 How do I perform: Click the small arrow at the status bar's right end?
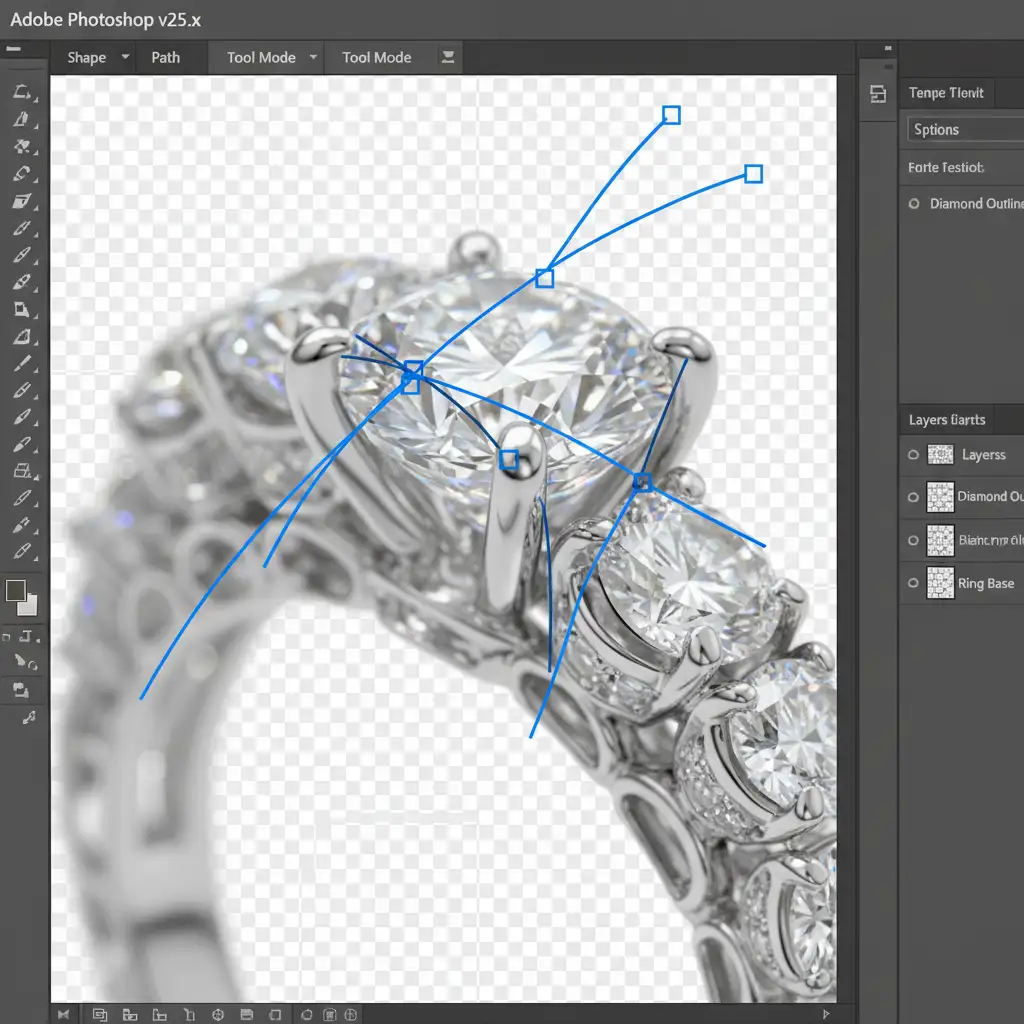[x=826, y=1014]
